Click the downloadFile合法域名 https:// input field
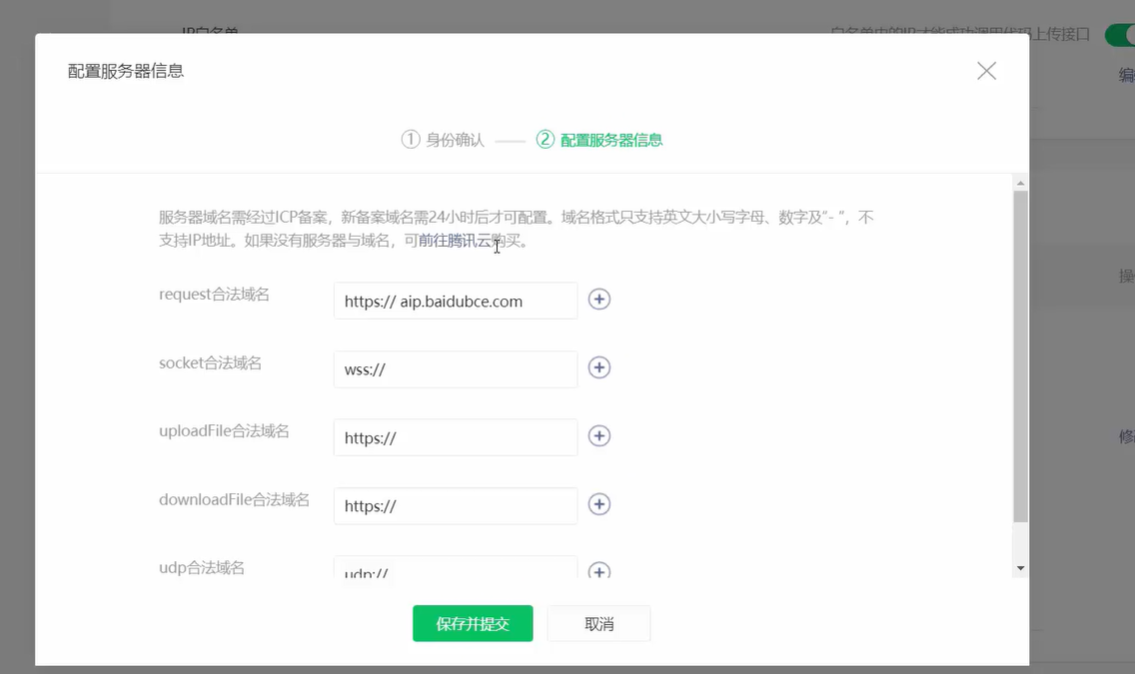 pyautogui.click(x=455, y=505)
